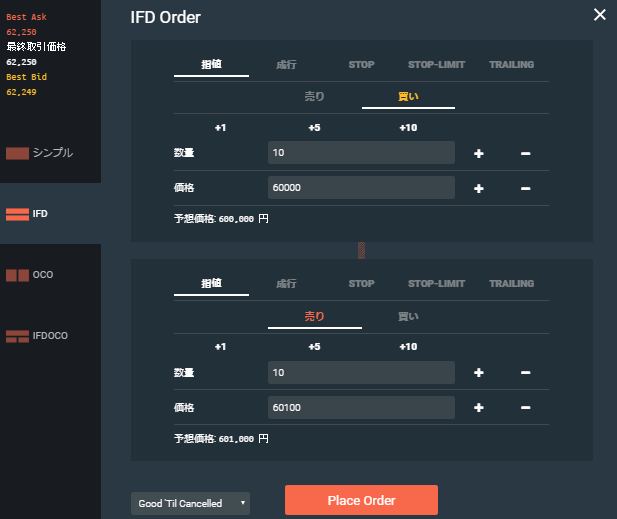This screenshot has height=519, width=617.
Task: Toggle first order side to 売り
Action: click(314, 97)
